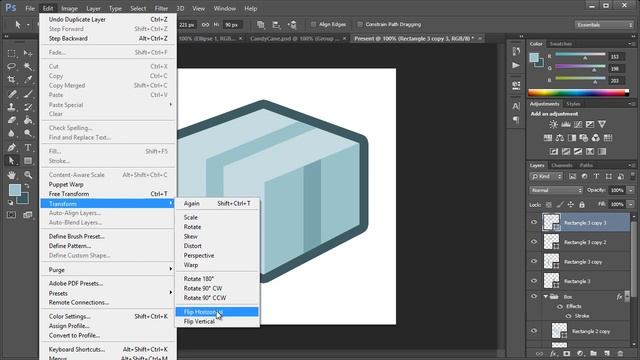Hide the Rectangle 3 copy layer

click(534, 262)
